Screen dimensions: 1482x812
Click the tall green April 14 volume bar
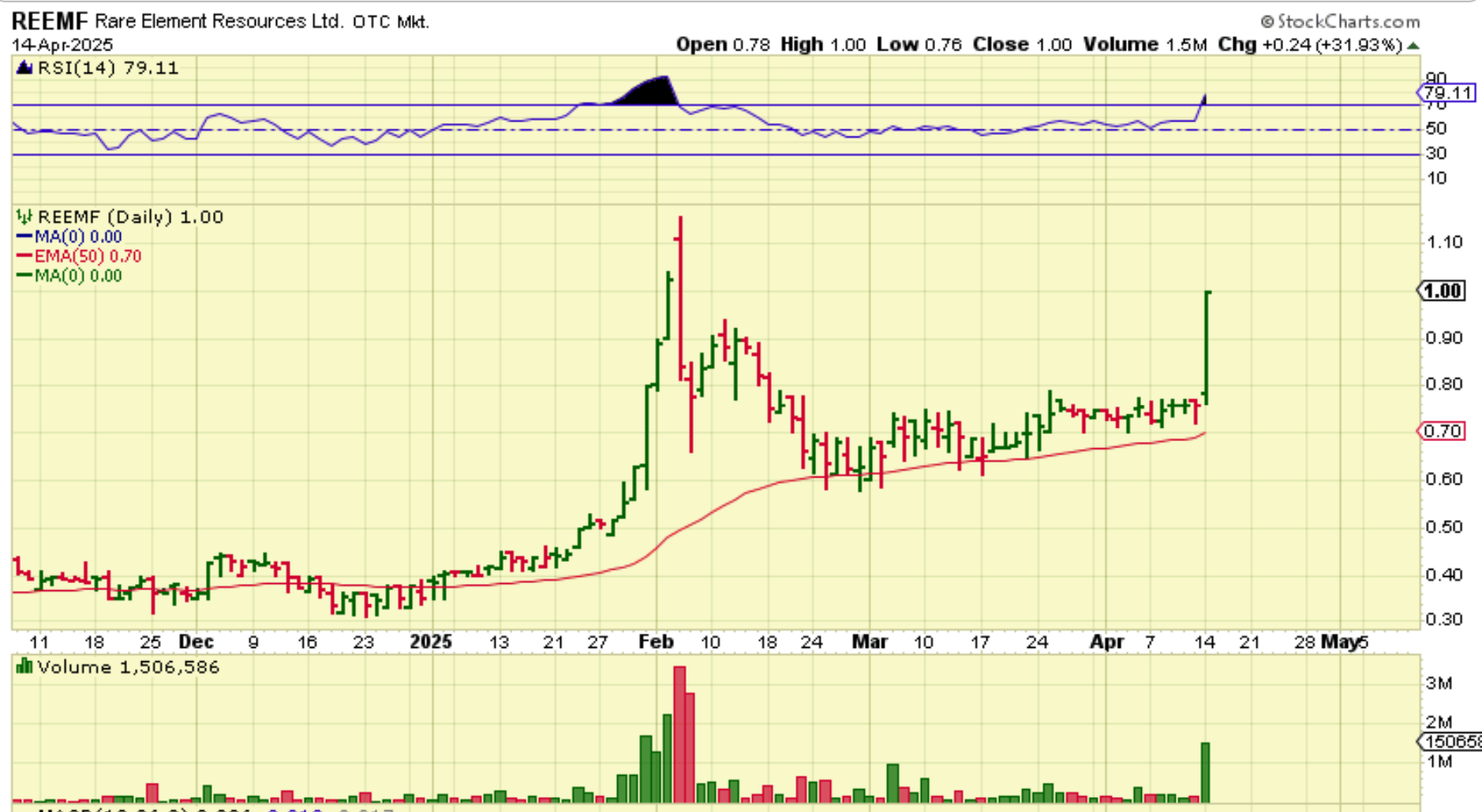pos(1205,773)
